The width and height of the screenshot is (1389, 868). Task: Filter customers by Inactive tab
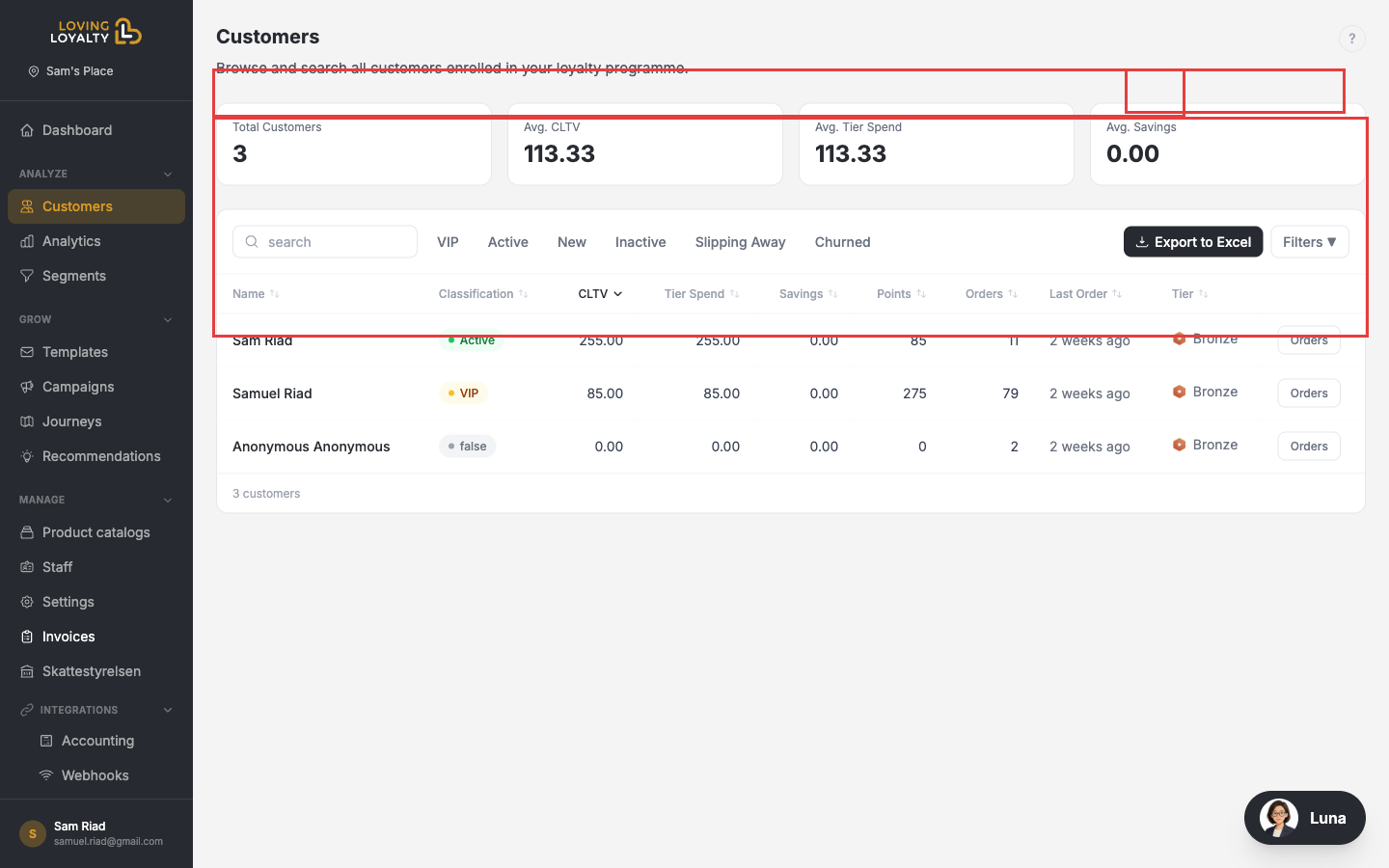coord(640,242)
